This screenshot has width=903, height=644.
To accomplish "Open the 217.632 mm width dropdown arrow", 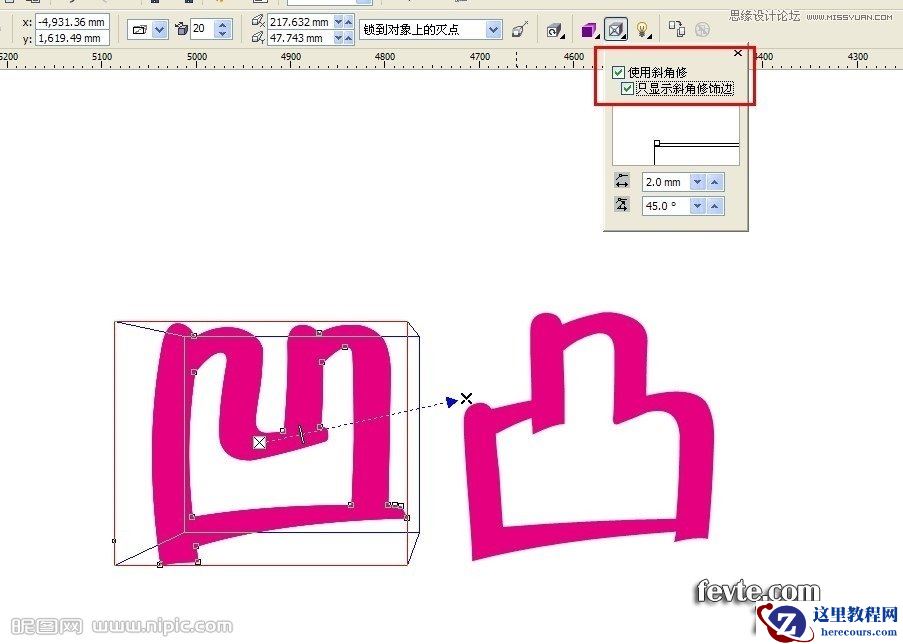I will [337, 22].
